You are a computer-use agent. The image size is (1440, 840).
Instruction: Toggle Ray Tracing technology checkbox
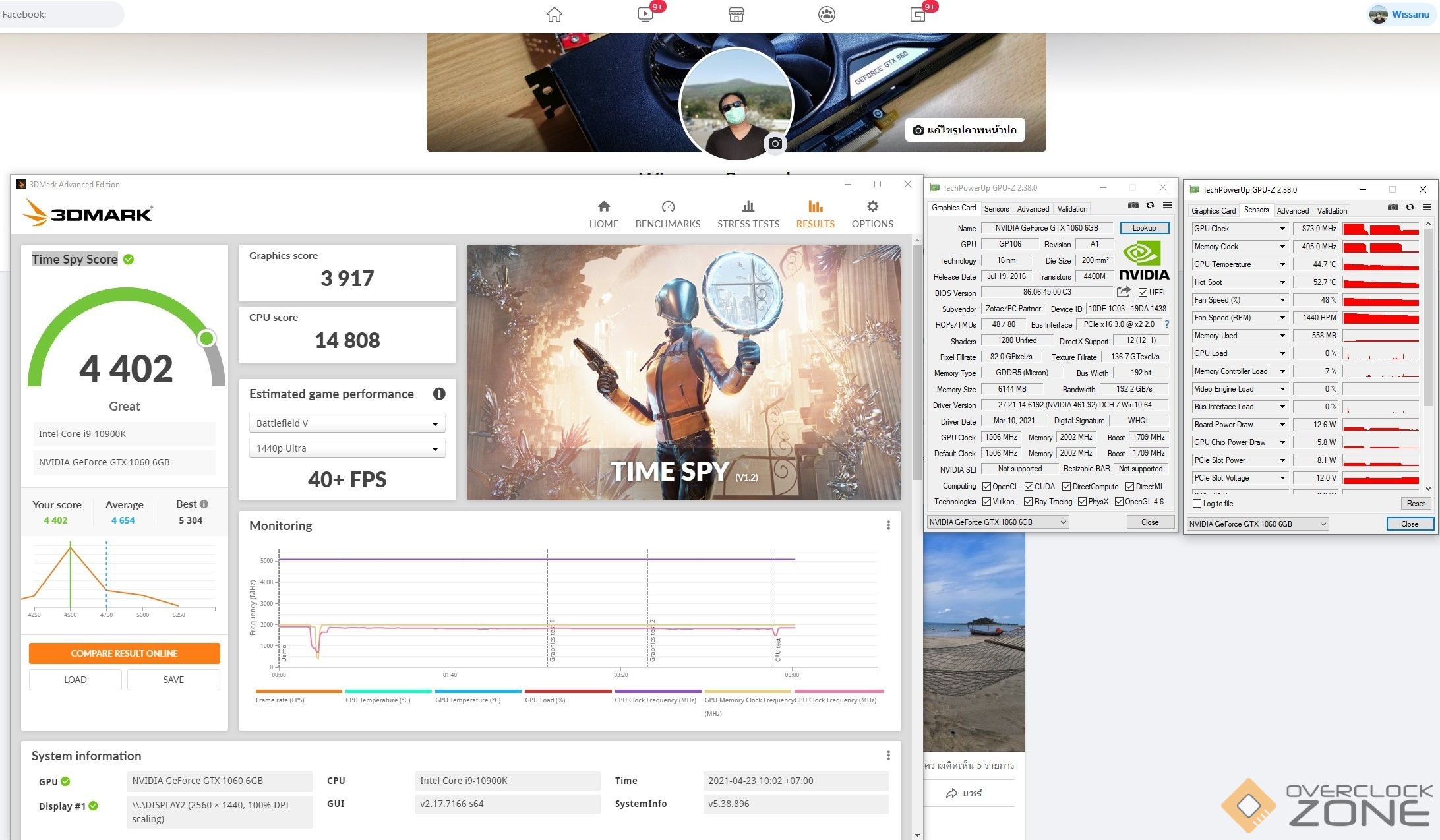click(1028, 502)
